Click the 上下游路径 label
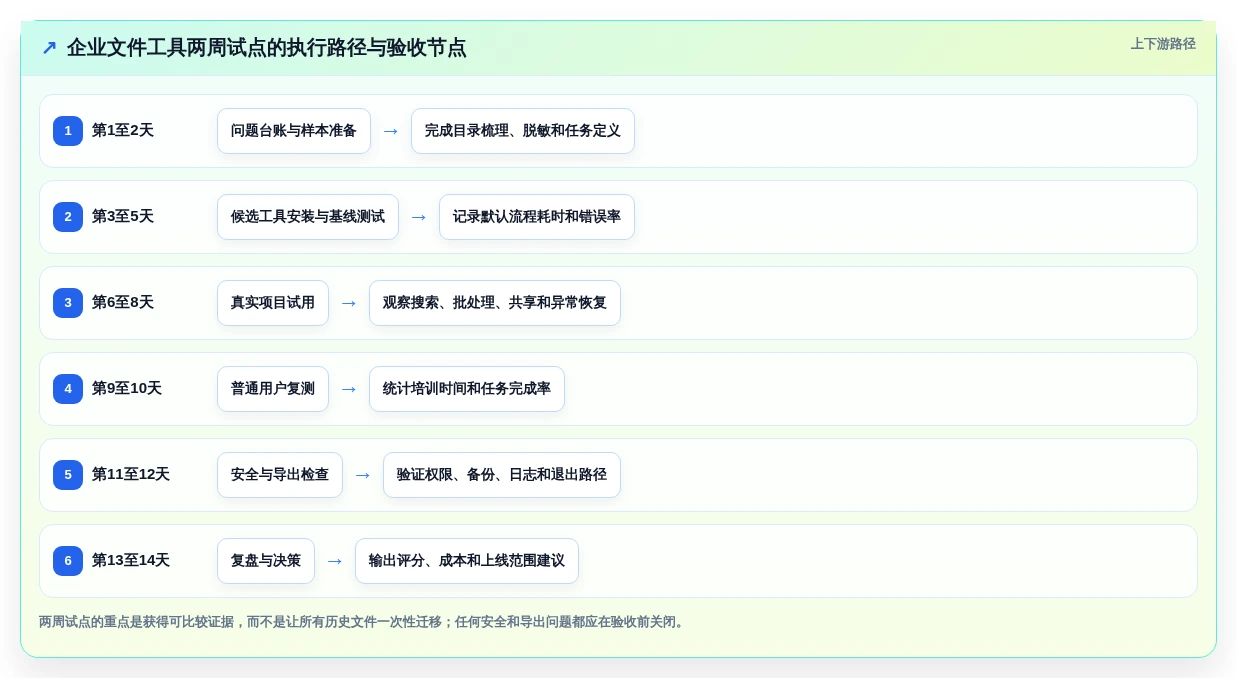This screenshot has height=678, width=1237. pyautogui.click(x=1163, y=44)
